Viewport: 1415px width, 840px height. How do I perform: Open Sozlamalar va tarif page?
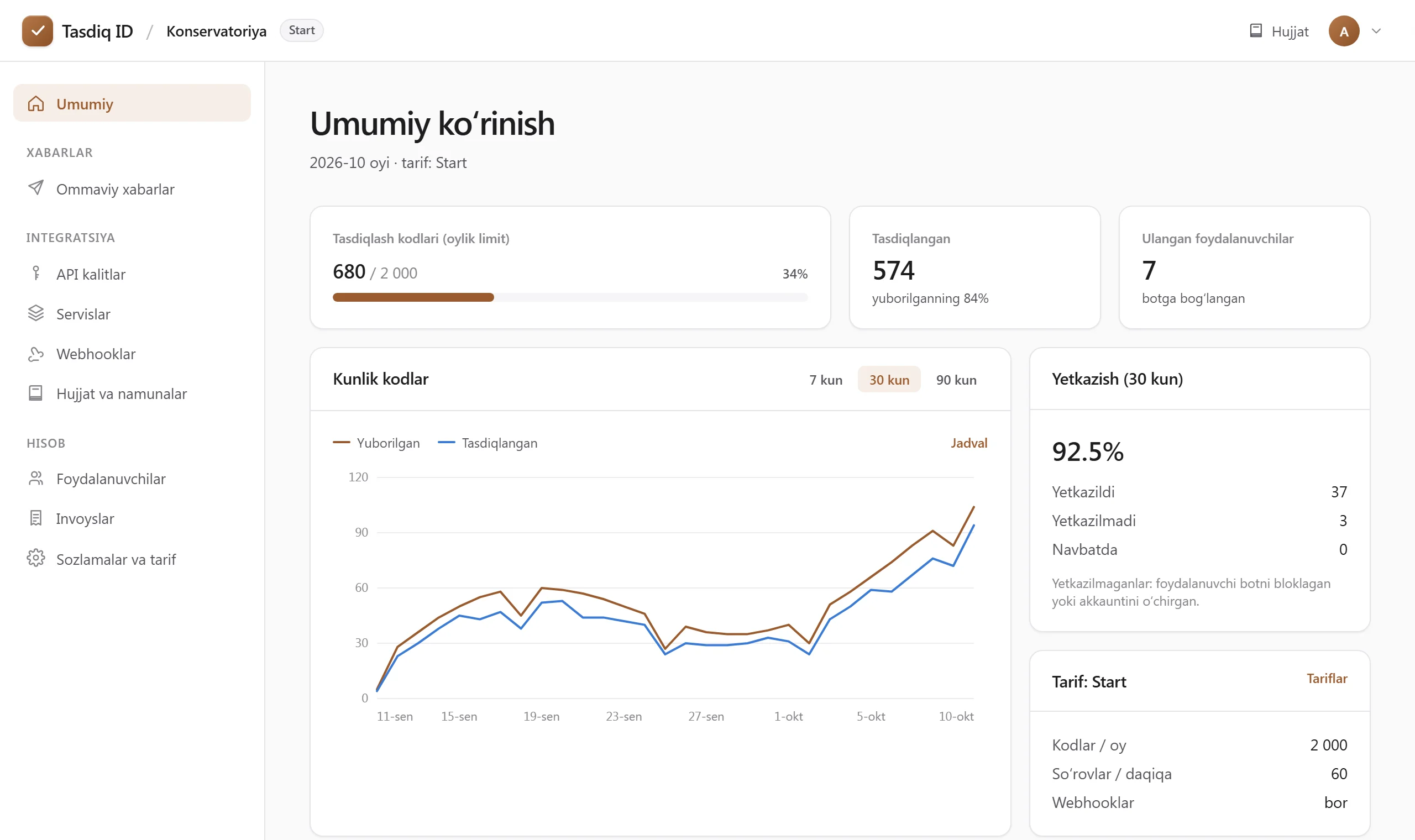132,559
